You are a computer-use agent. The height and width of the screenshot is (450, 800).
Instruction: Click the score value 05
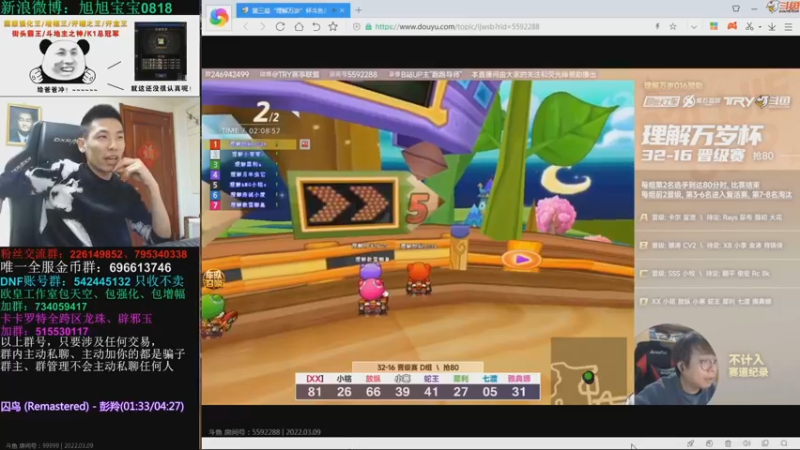[x=490, y=392]
